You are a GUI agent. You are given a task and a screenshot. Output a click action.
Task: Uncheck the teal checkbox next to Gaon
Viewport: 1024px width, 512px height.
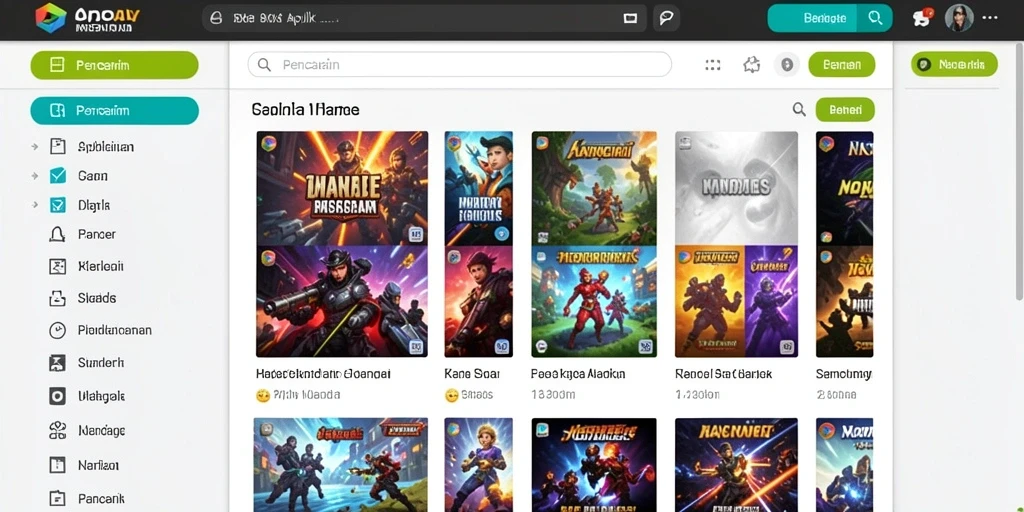click(x=57, y=176)
